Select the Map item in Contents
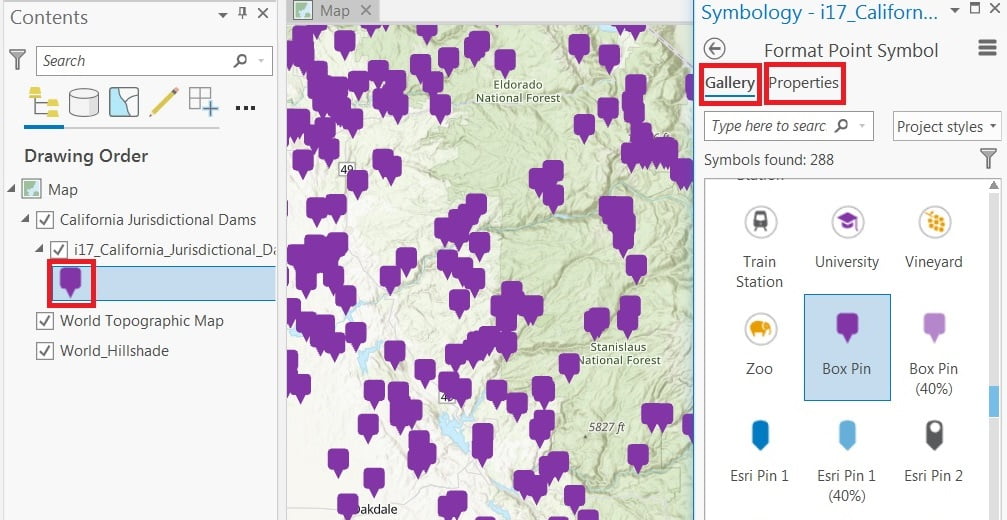 63,189
